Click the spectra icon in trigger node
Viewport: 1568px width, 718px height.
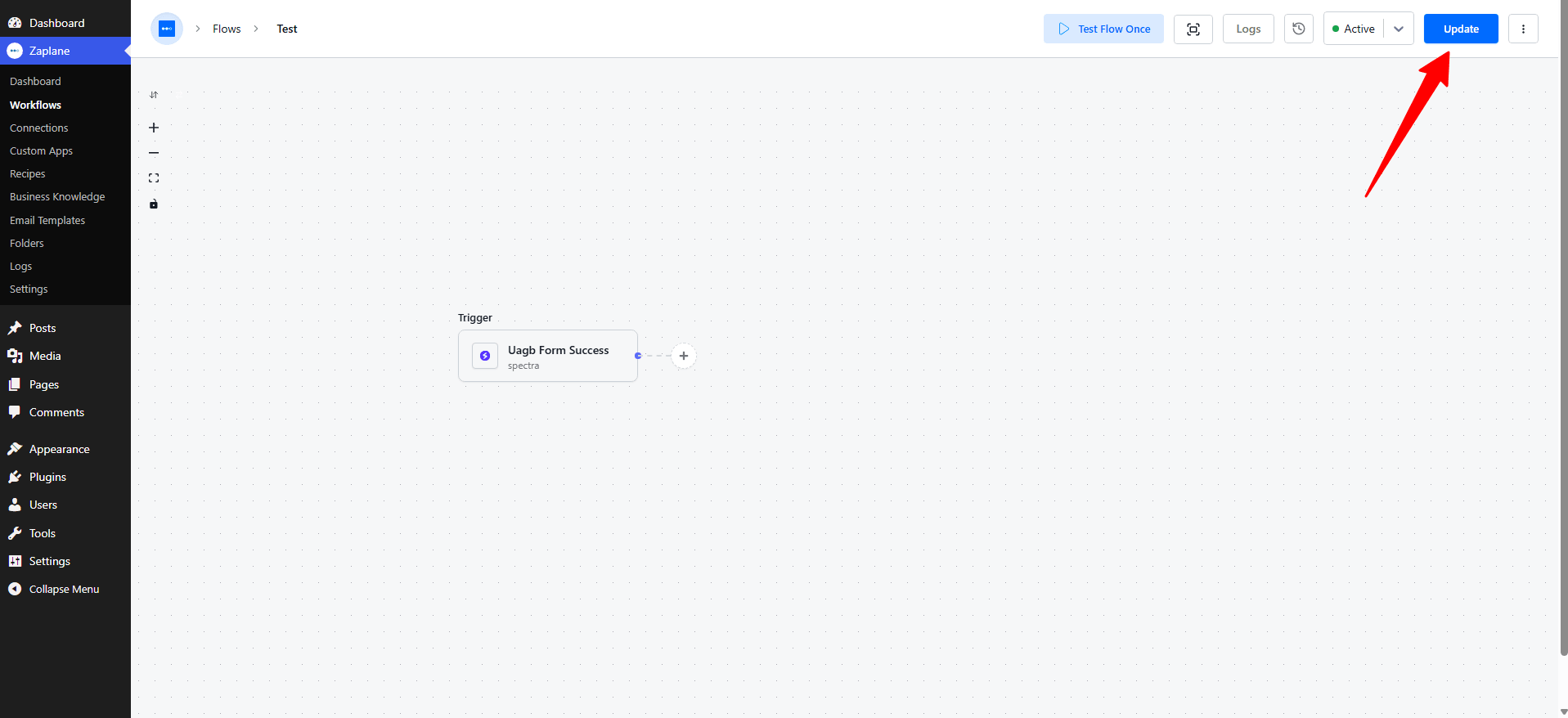485,356
